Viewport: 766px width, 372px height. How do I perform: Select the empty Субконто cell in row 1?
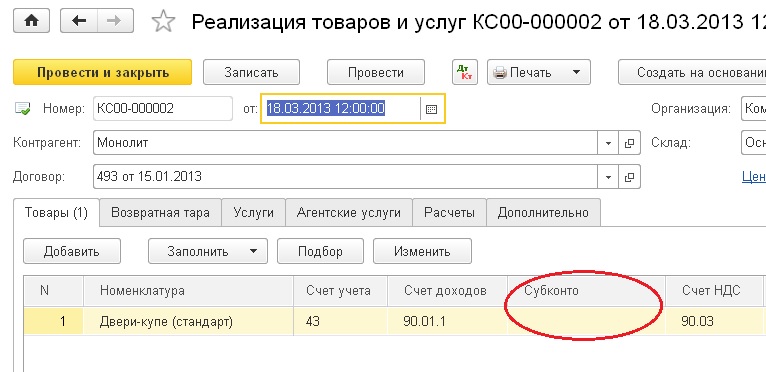(586, 321)
